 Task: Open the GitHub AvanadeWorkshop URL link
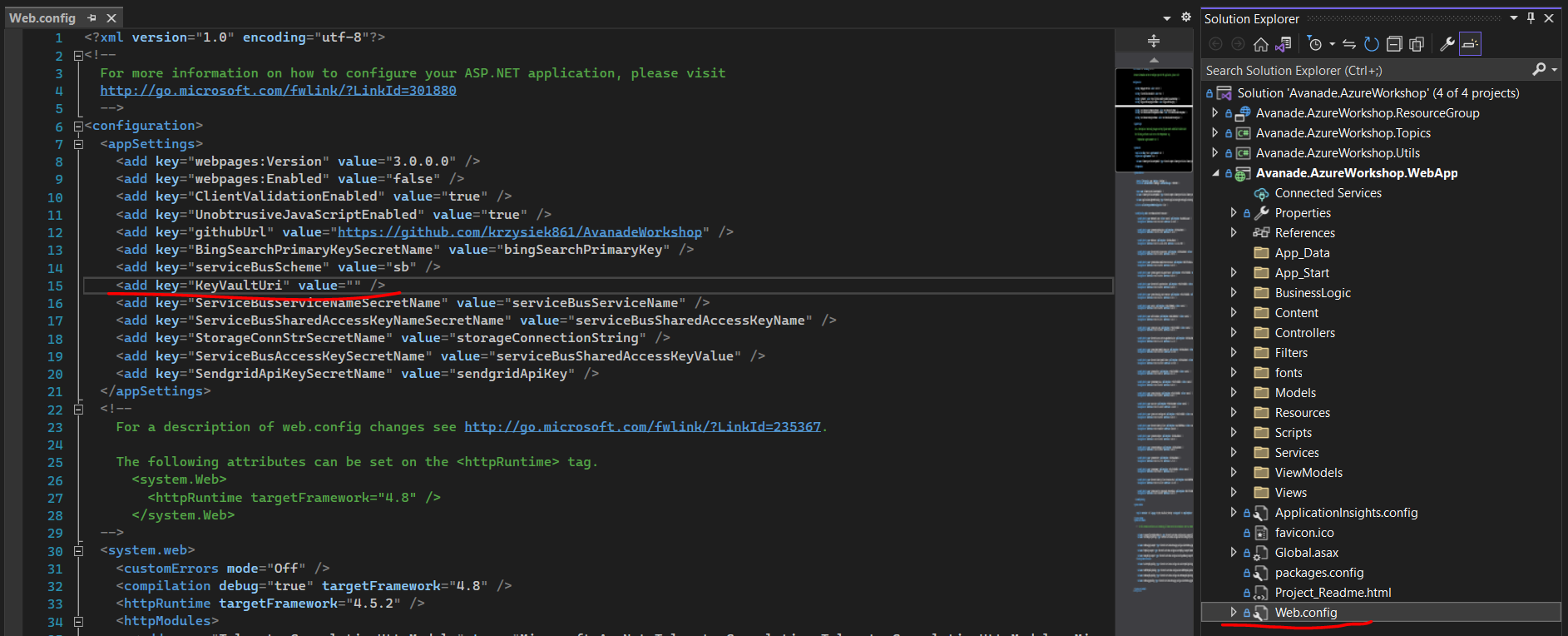pyautogui.click(x=520, y=232)
